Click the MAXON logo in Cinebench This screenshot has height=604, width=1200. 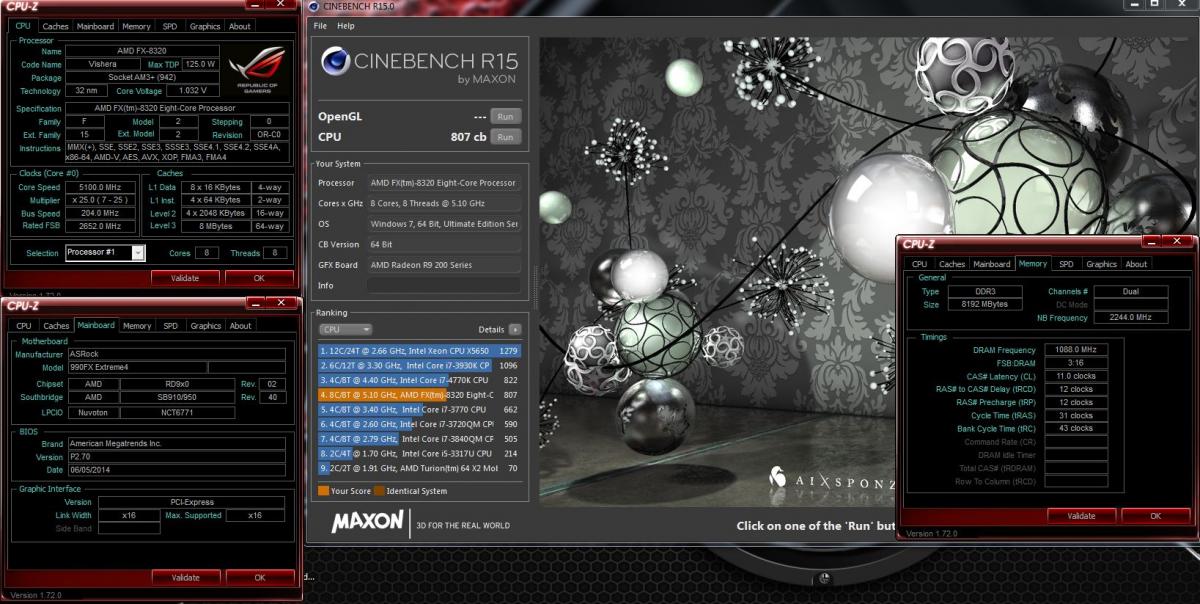pyautogui.click(x=367, y=522)
